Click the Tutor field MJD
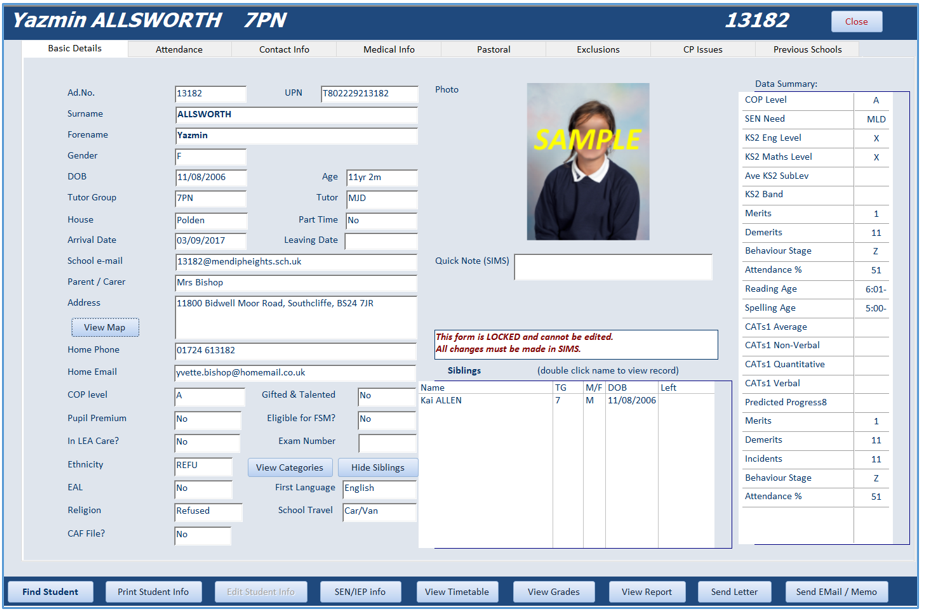 382,198
